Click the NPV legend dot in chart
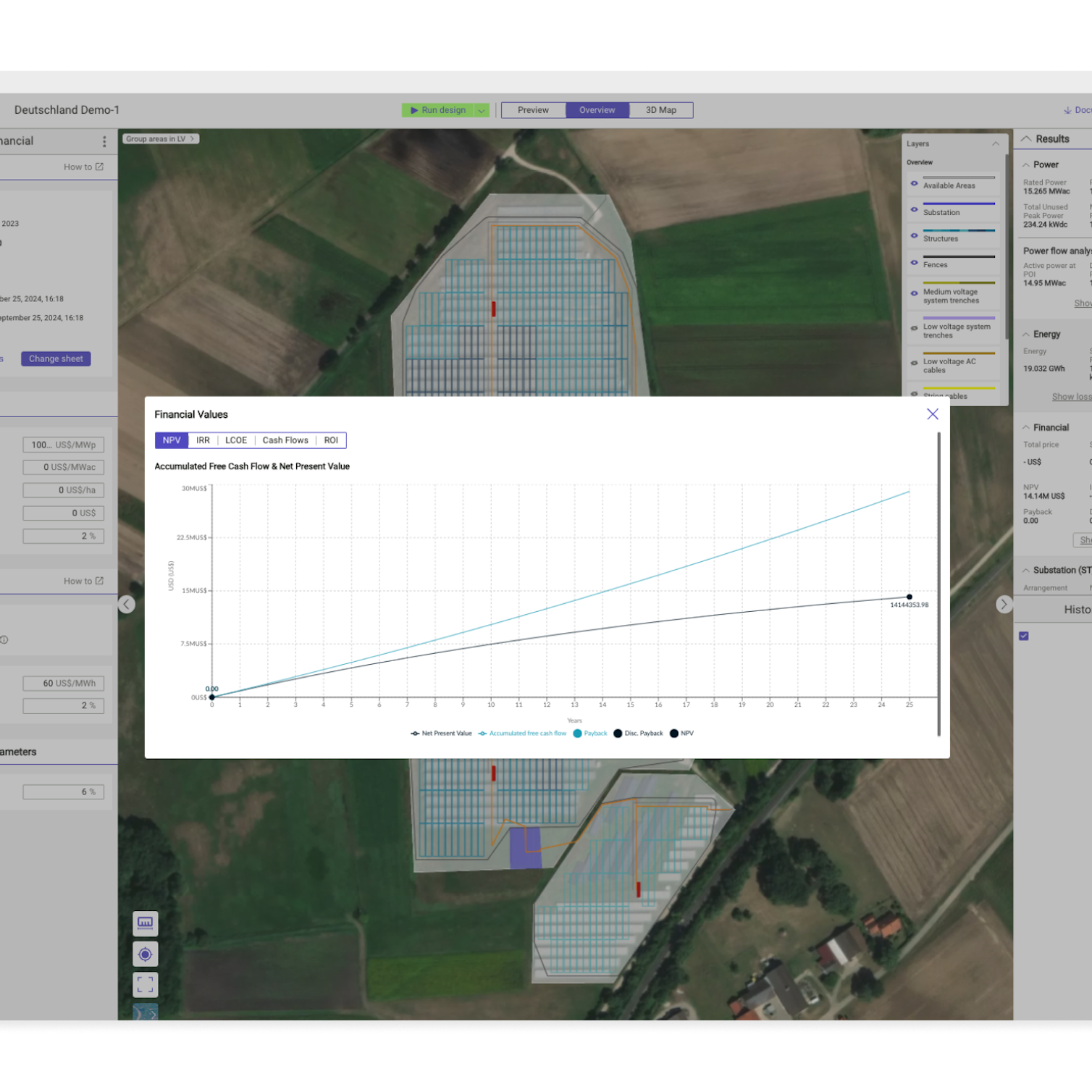Screen dimensions: 1092x1092 674,734
